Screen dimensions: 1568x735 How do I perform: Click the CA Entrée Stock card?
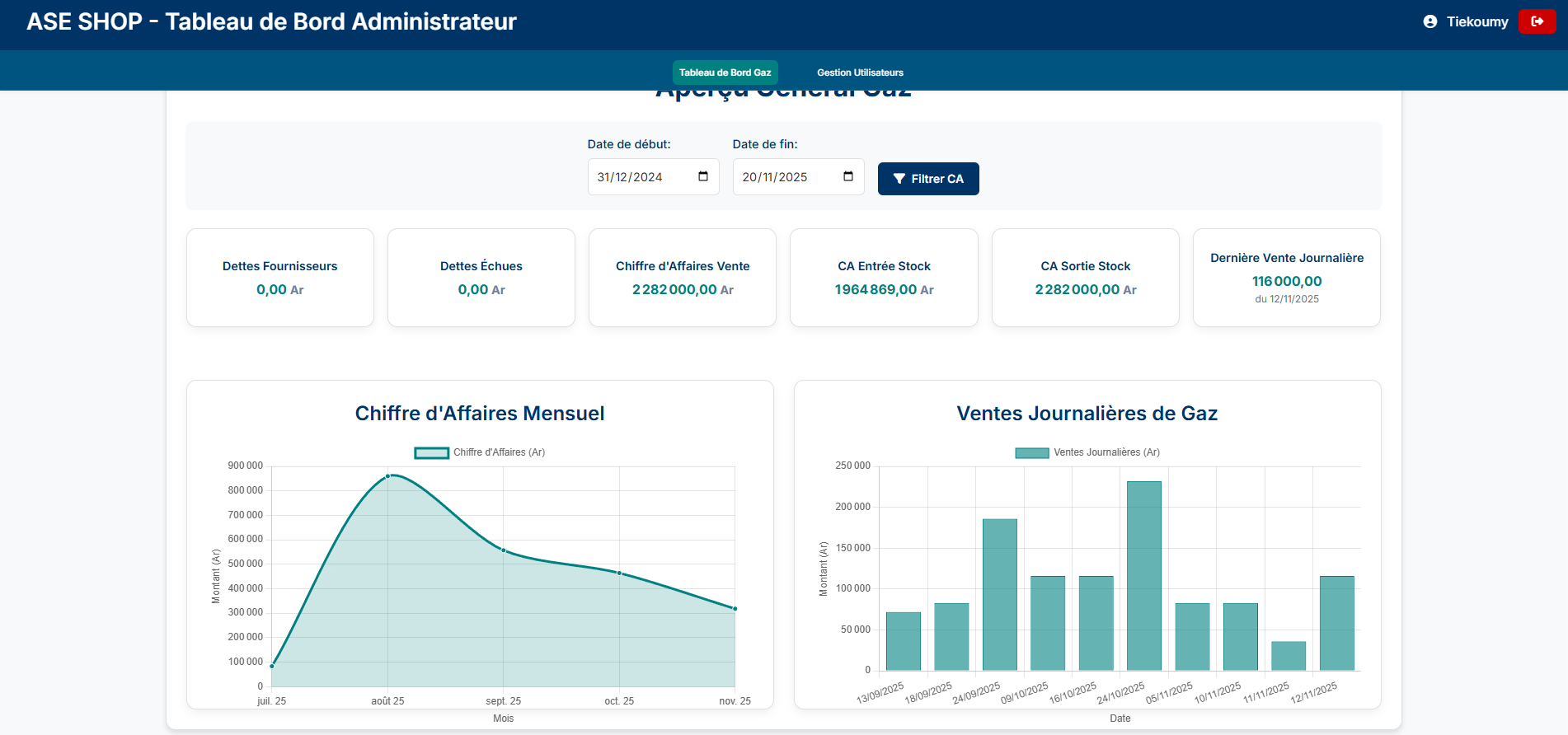(x=884, y=278)
